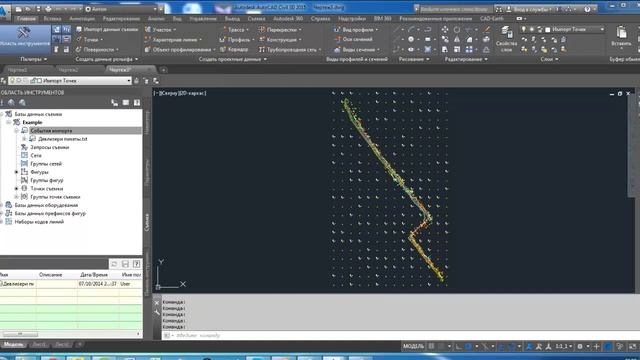Expand the Девлезери пикеты.txt import event

pyautogui.click(x=24, y=139)
